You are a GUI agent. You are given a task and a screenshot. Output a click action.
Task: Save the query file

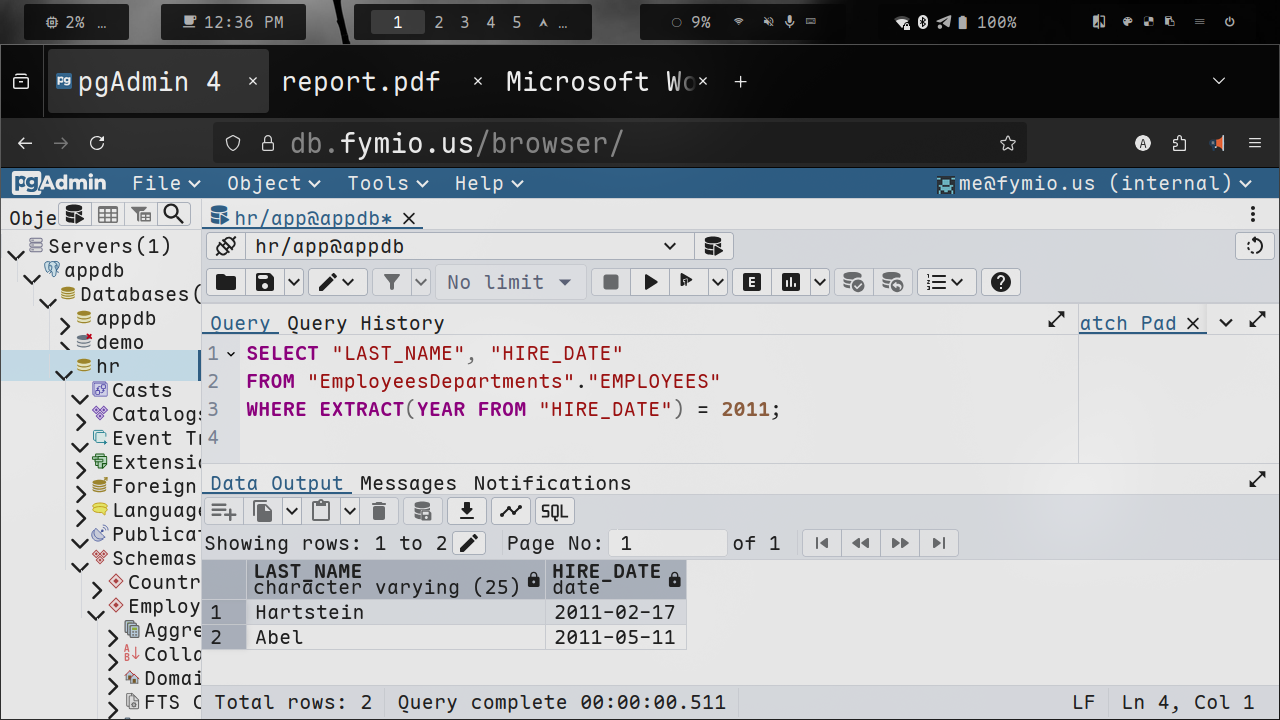tap(265, 283)
